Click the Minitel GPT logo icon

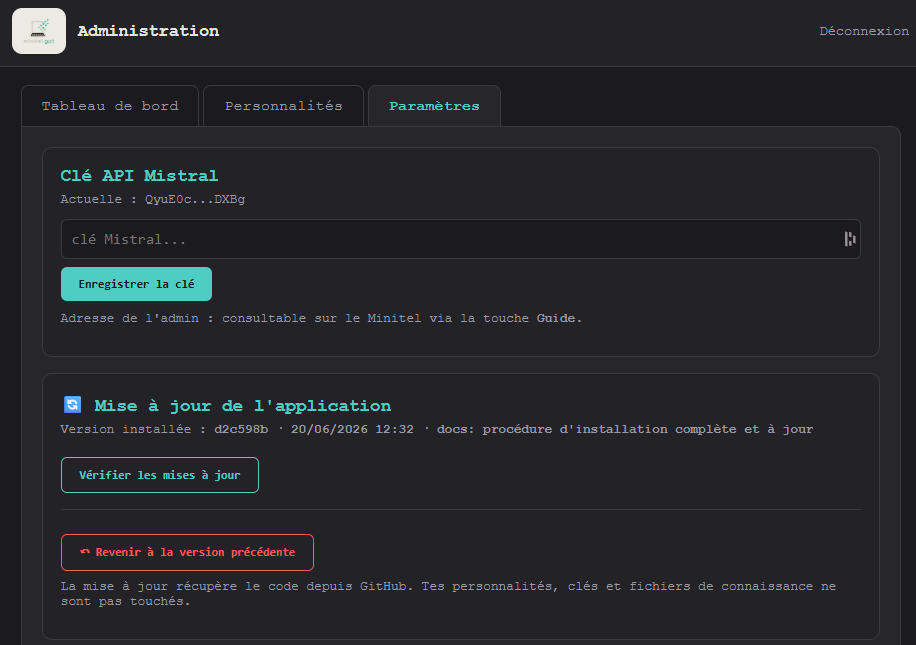coord(39,31)
